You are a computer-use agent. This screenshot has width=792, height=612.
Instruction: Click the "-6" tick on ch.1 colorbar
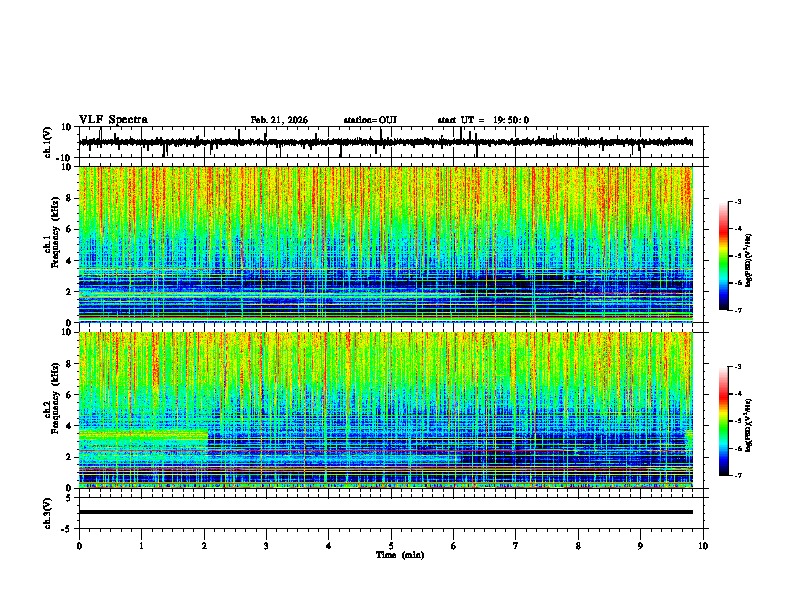tap(737, 283)
